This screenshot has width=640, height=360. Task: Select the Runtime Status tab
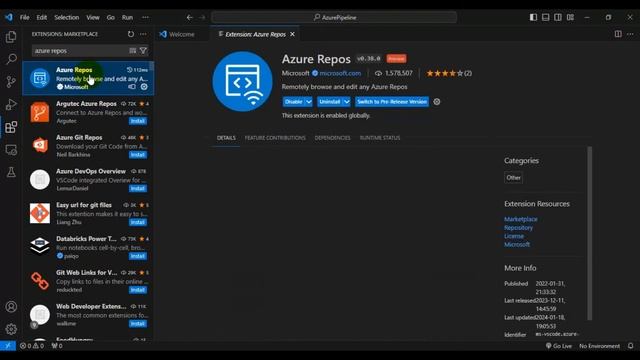[x=380, y=138]
